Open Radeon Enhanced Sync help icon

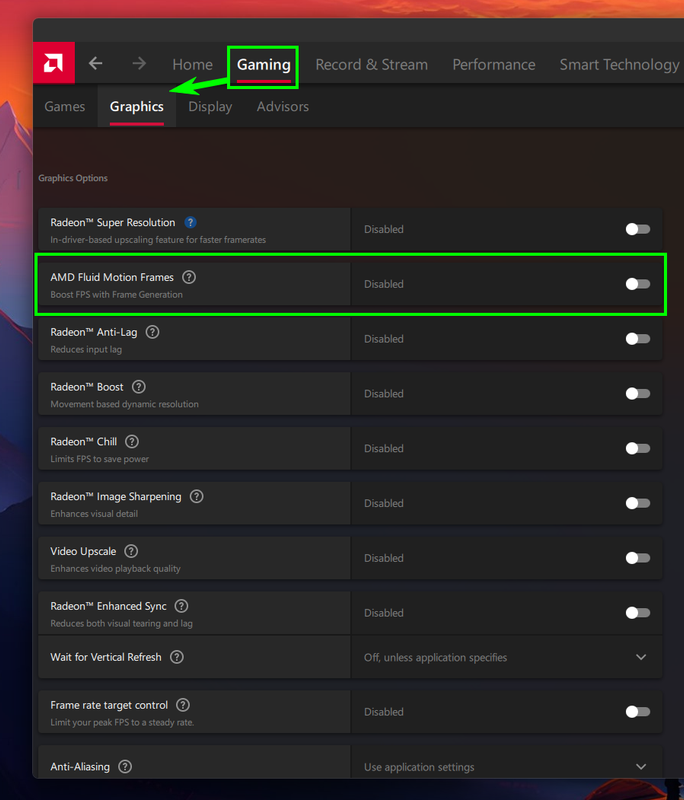click(x=182, y=606)
